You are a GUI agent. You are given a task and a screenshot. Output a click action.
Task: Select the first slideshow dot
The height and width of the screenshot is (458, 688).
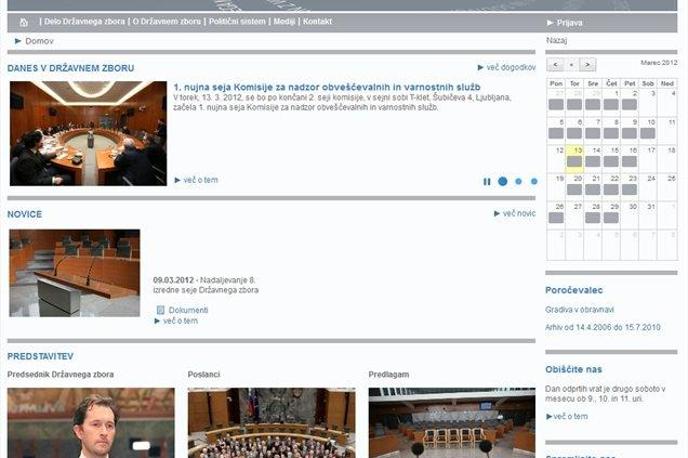(x=503, y=181)
